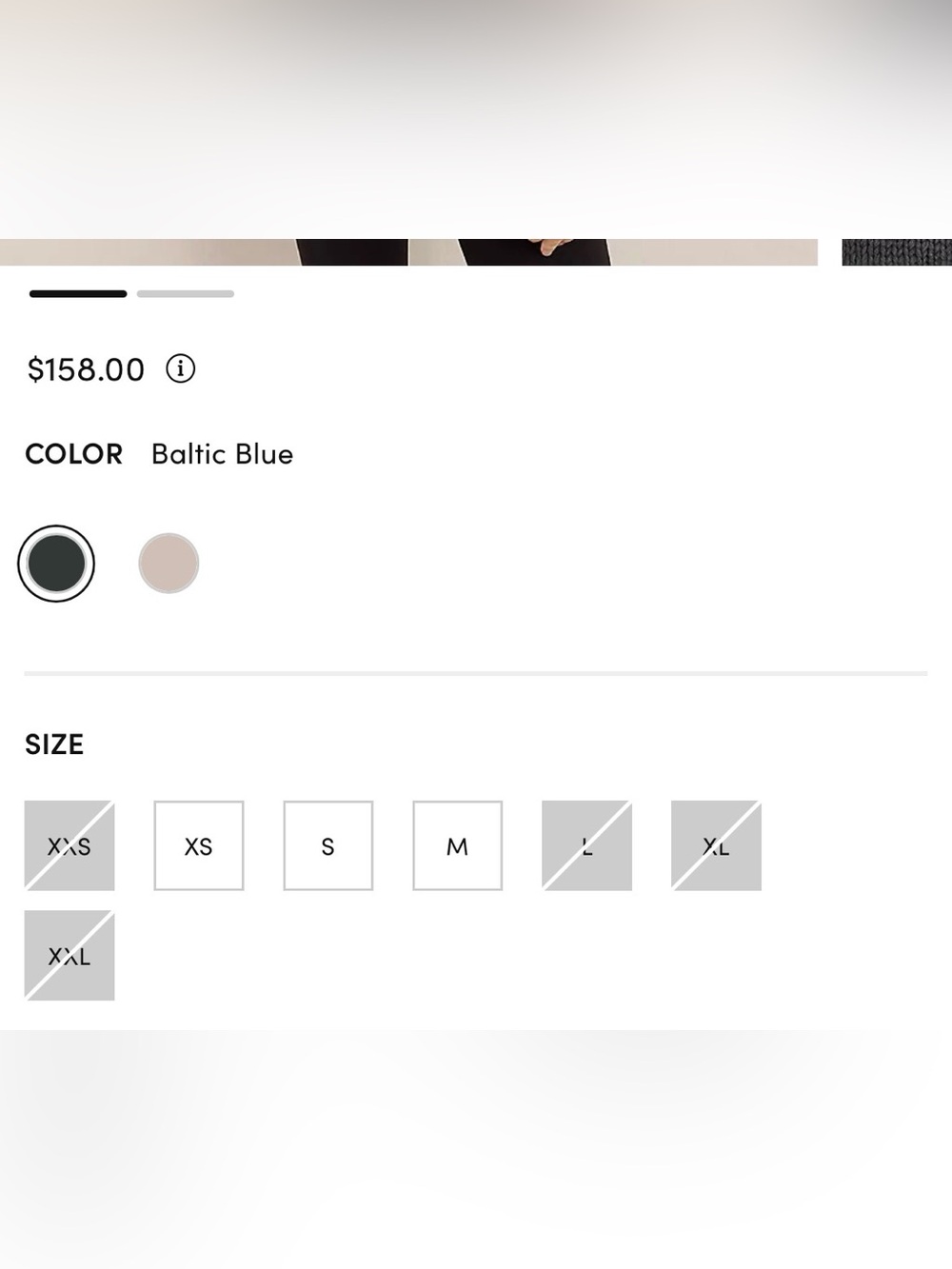The width and height of the screenshot is (952, 1269).
Task: Select size S
Action: (328, 845)
